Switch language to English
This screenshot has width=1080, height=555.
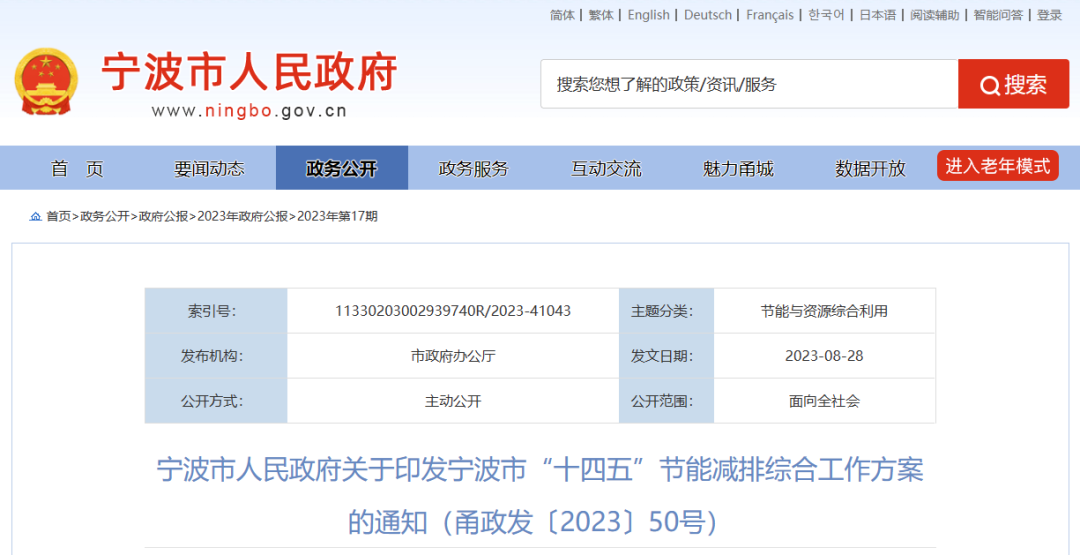click(x=648, y=15)
